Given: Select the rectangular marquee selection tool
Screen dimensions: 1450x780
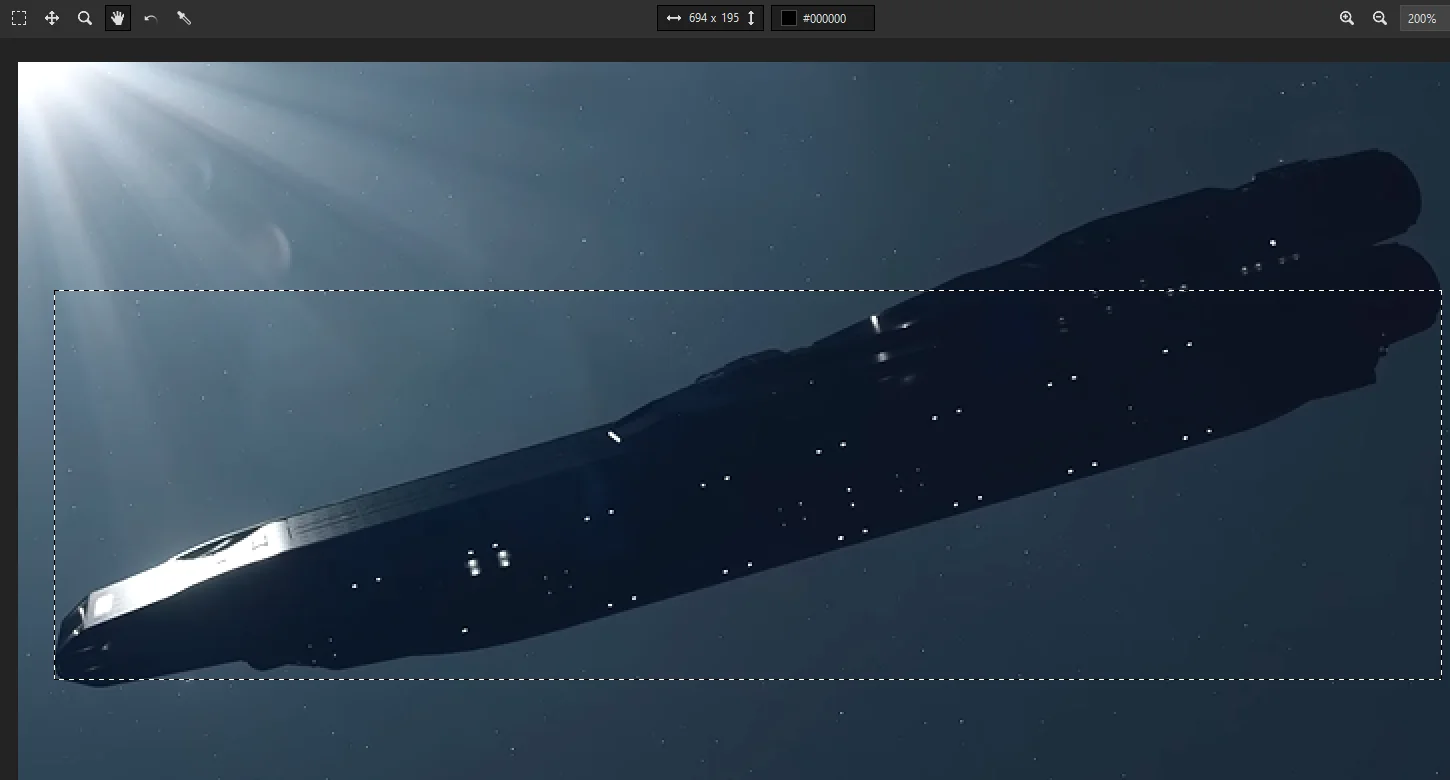Looking at the screenshot, I should [x=19, y=18].
